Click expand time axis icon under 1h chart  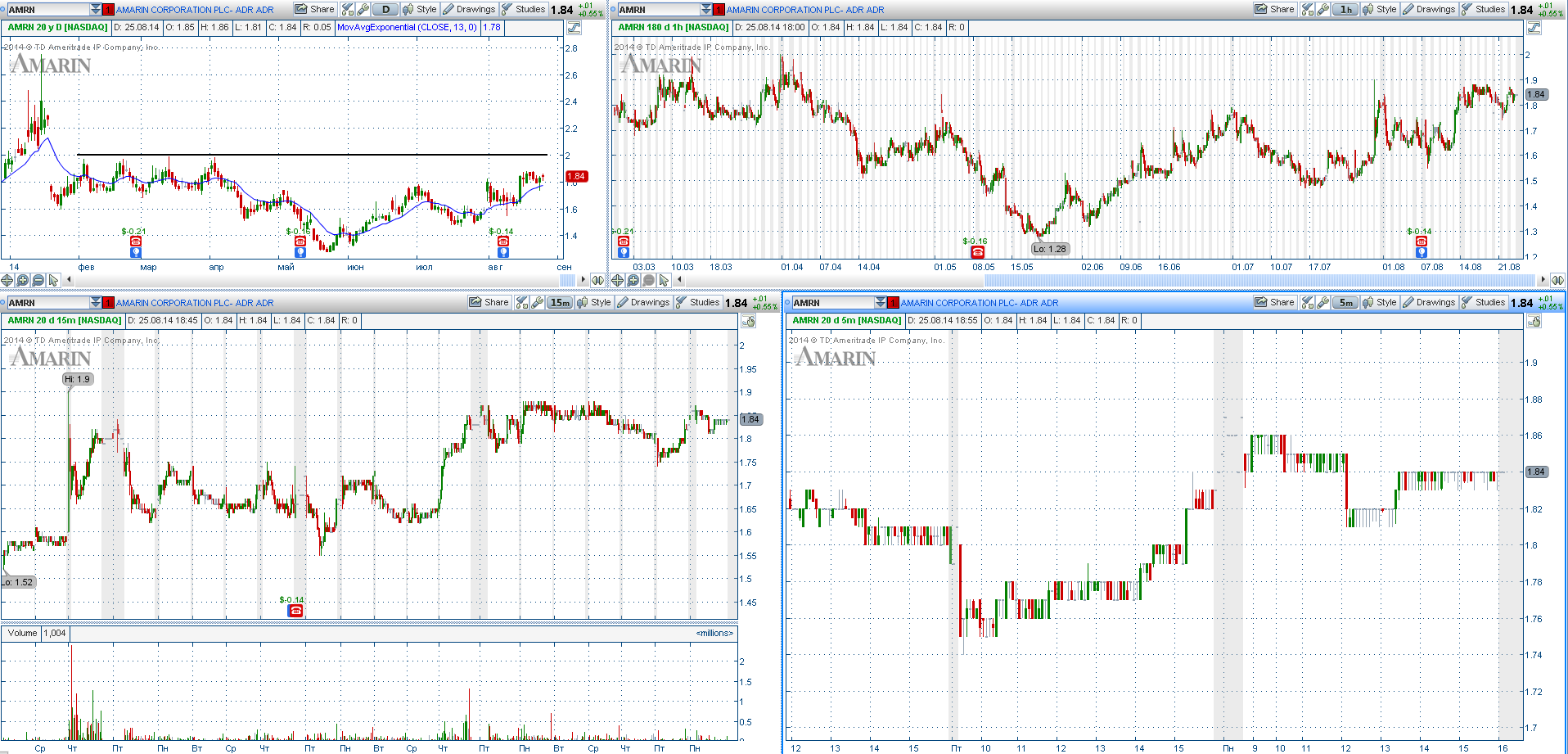tap(1558, 280)
